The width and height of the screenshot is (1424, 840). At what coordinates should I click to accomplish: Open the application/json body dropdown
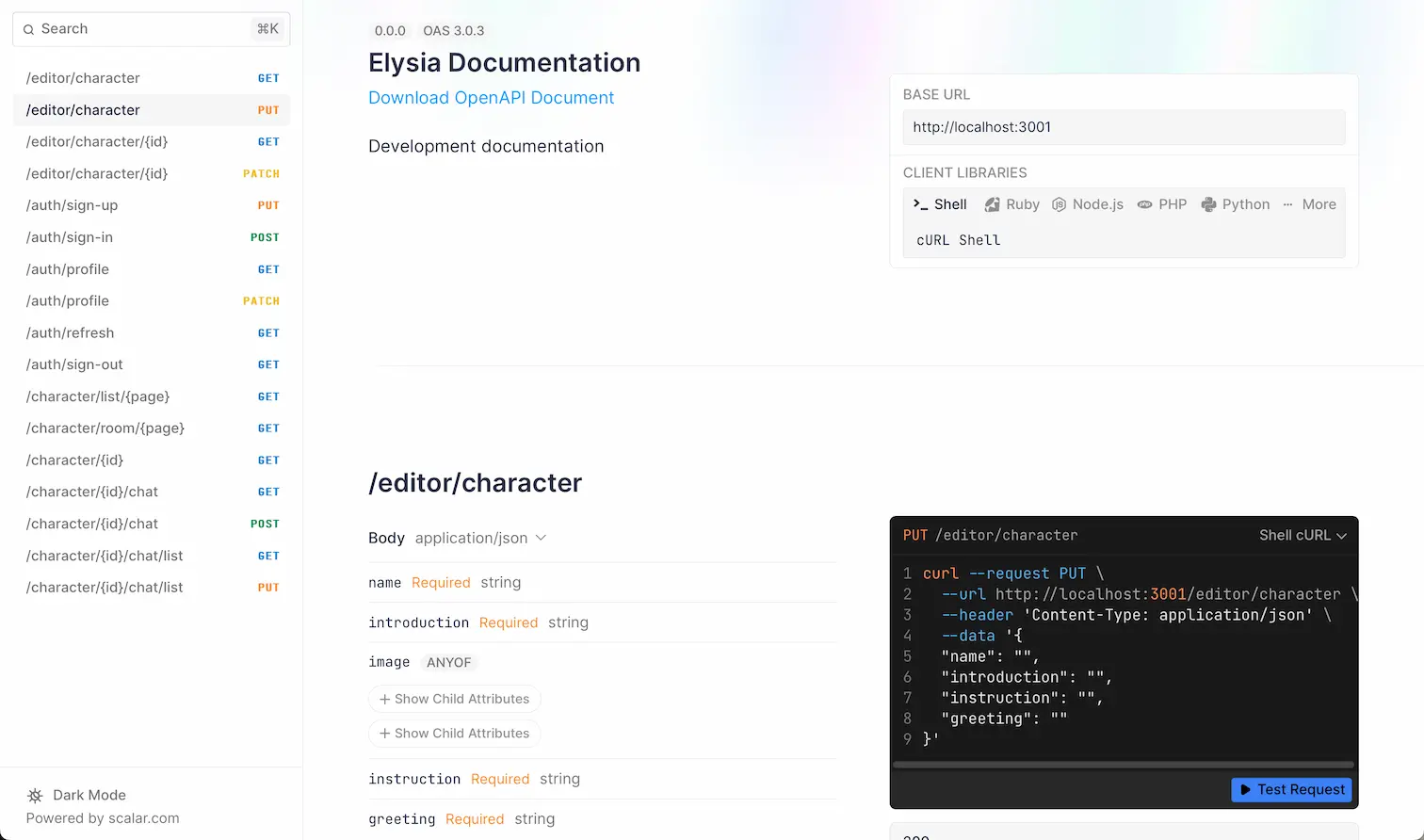click(480, 538)
